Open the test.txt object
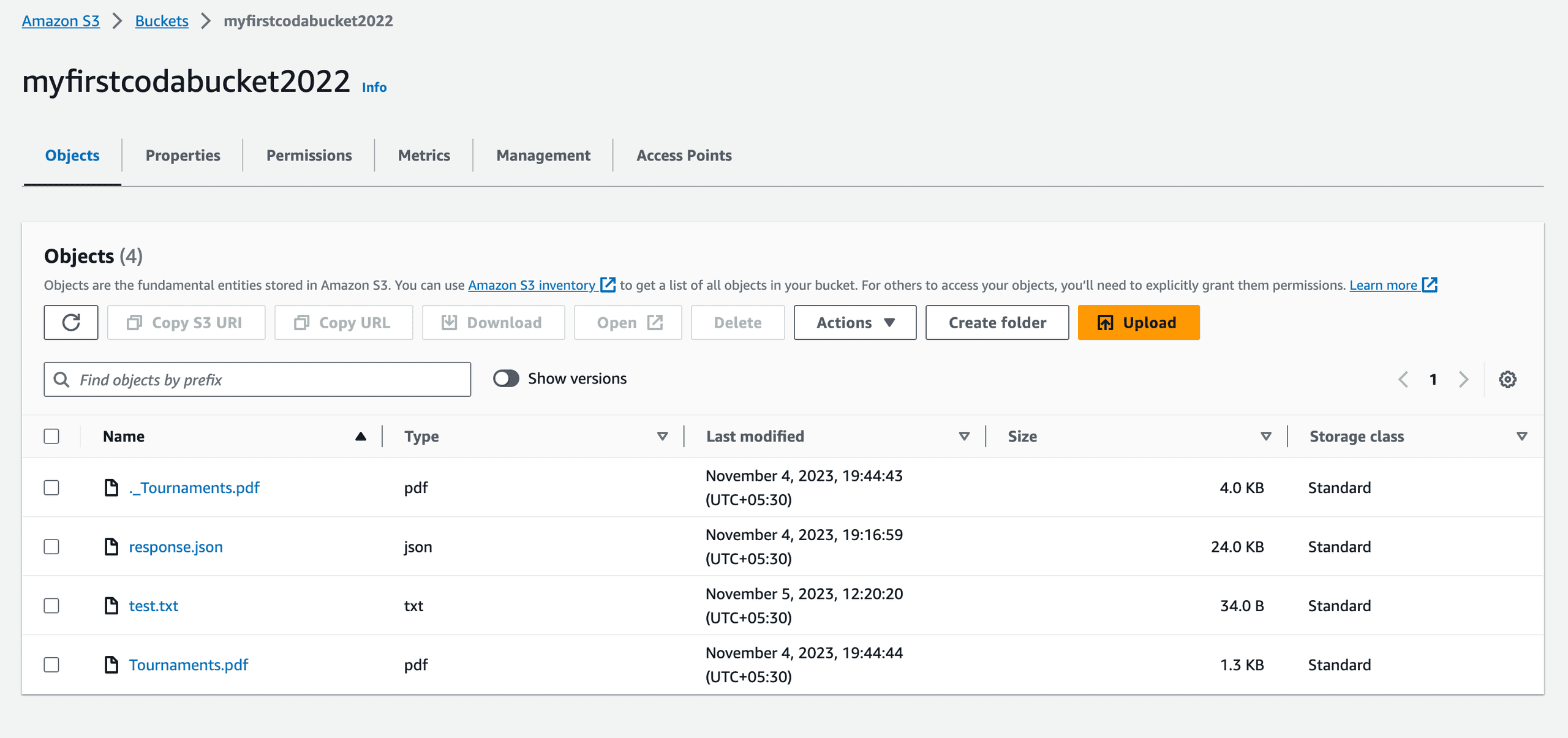 [x=153, y=606]
